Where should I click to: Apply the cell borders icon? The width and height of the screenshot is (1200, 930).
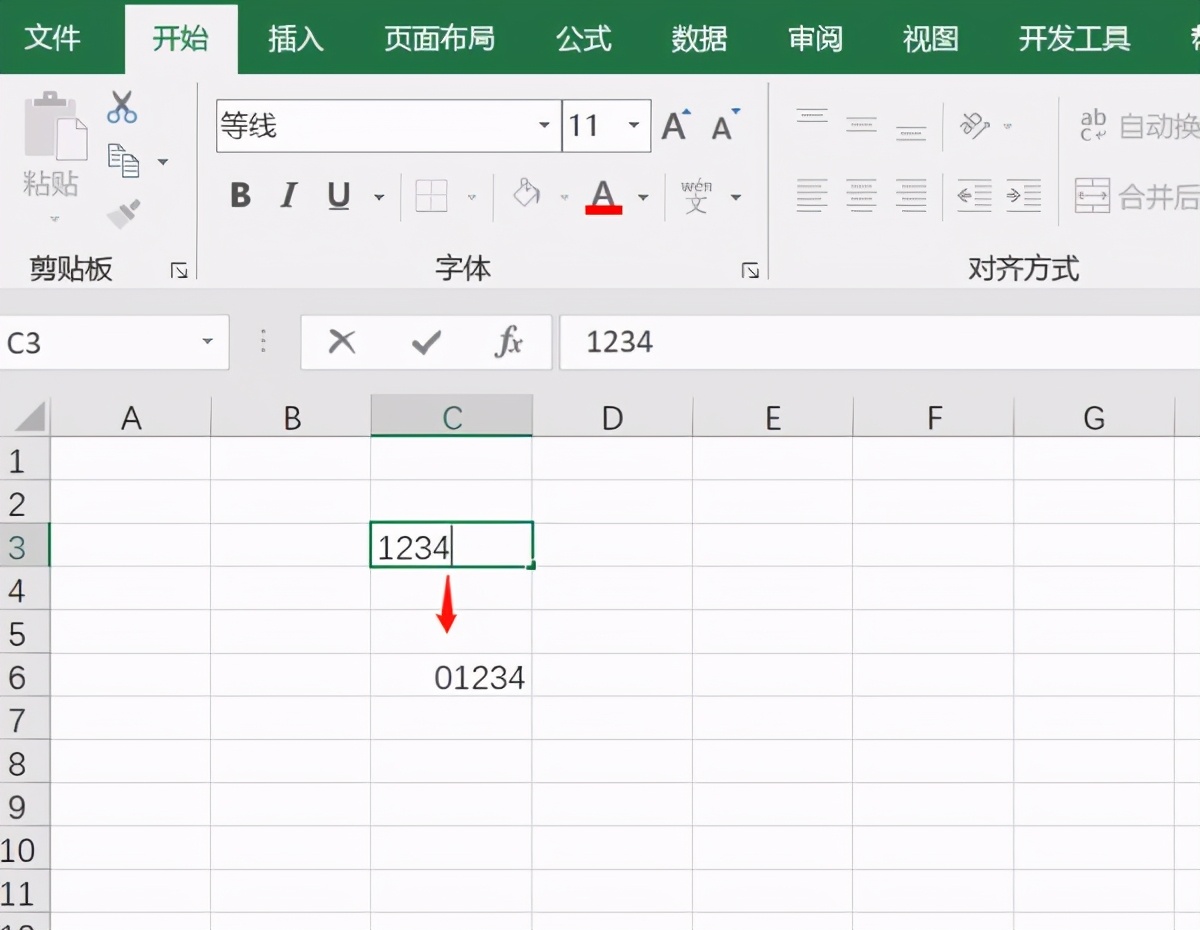[431, 195]
